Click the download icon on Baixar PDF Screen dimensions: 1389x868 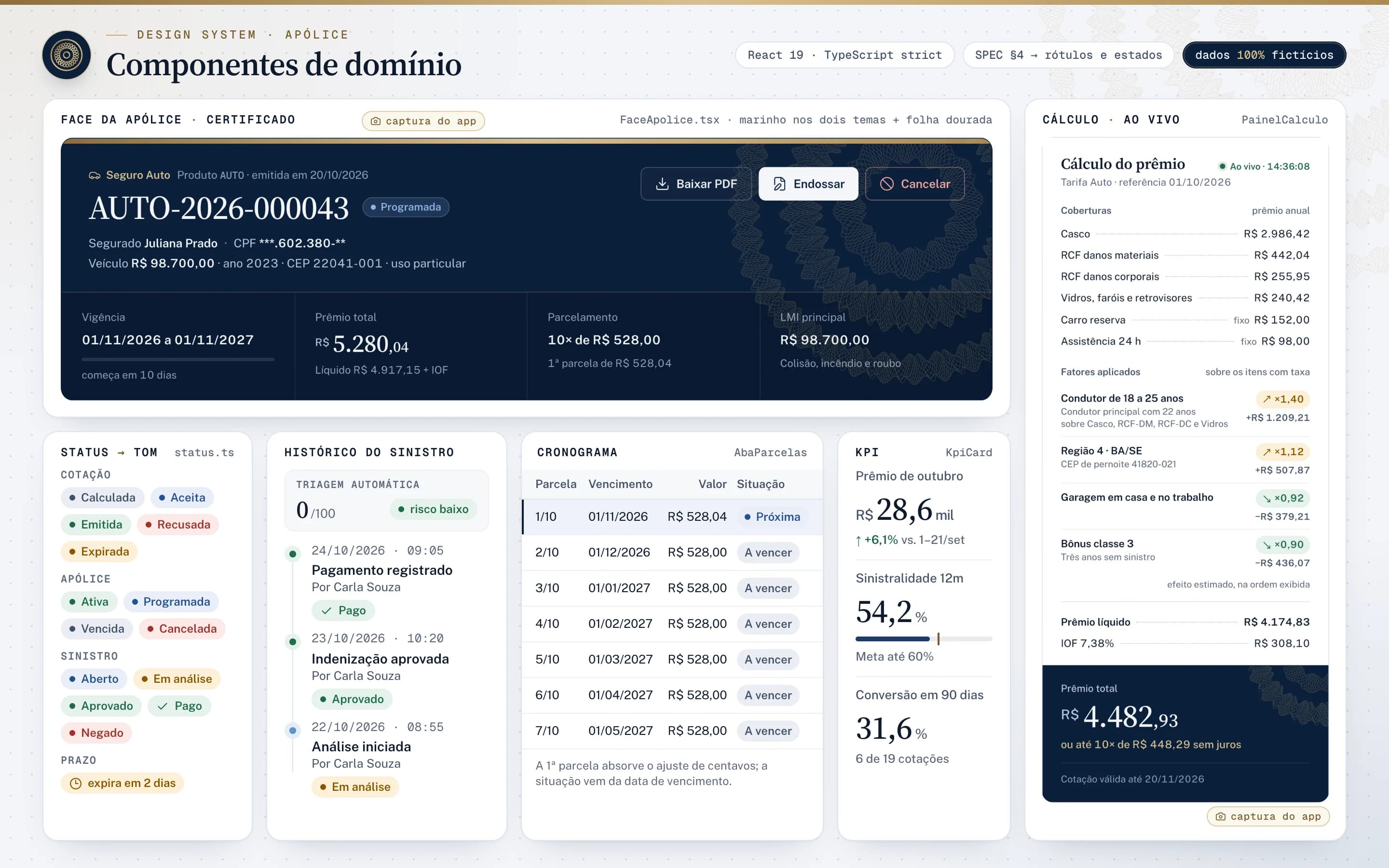(x=662, y=184)
